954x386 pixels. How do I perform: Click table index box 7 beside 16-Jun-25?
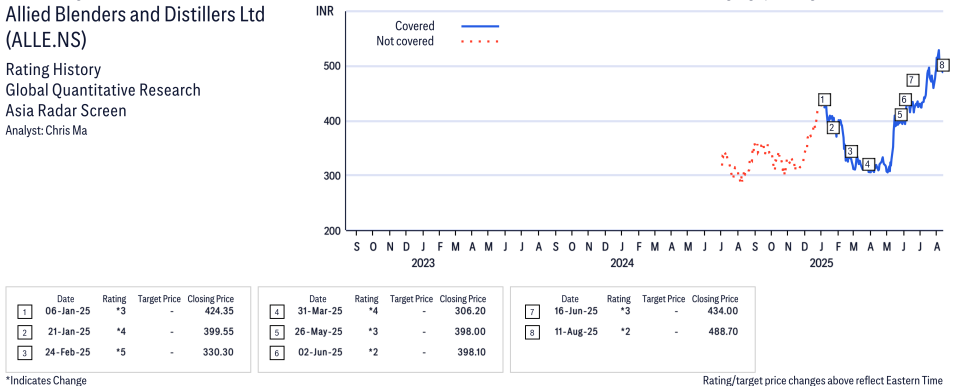529,312
